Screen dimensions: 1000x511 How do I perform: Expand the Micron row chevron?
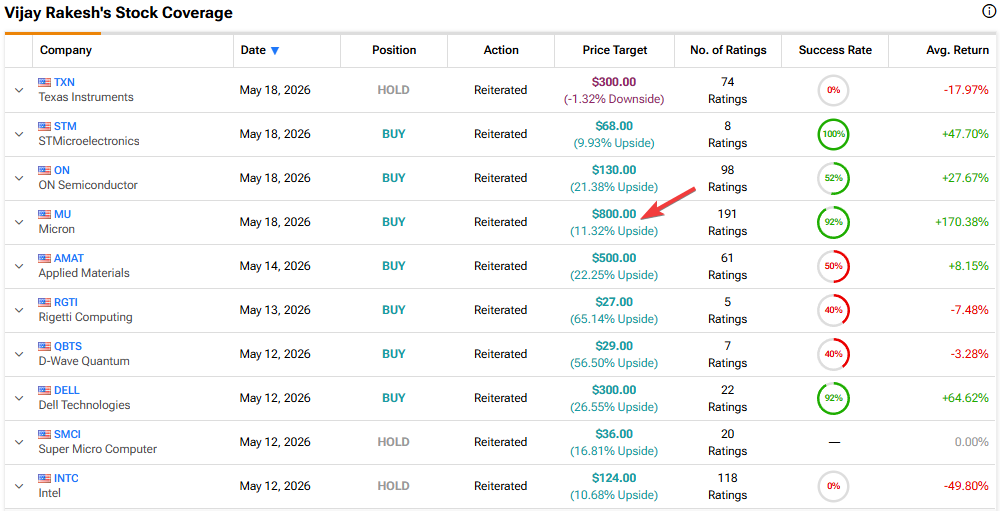click(18, 222)
